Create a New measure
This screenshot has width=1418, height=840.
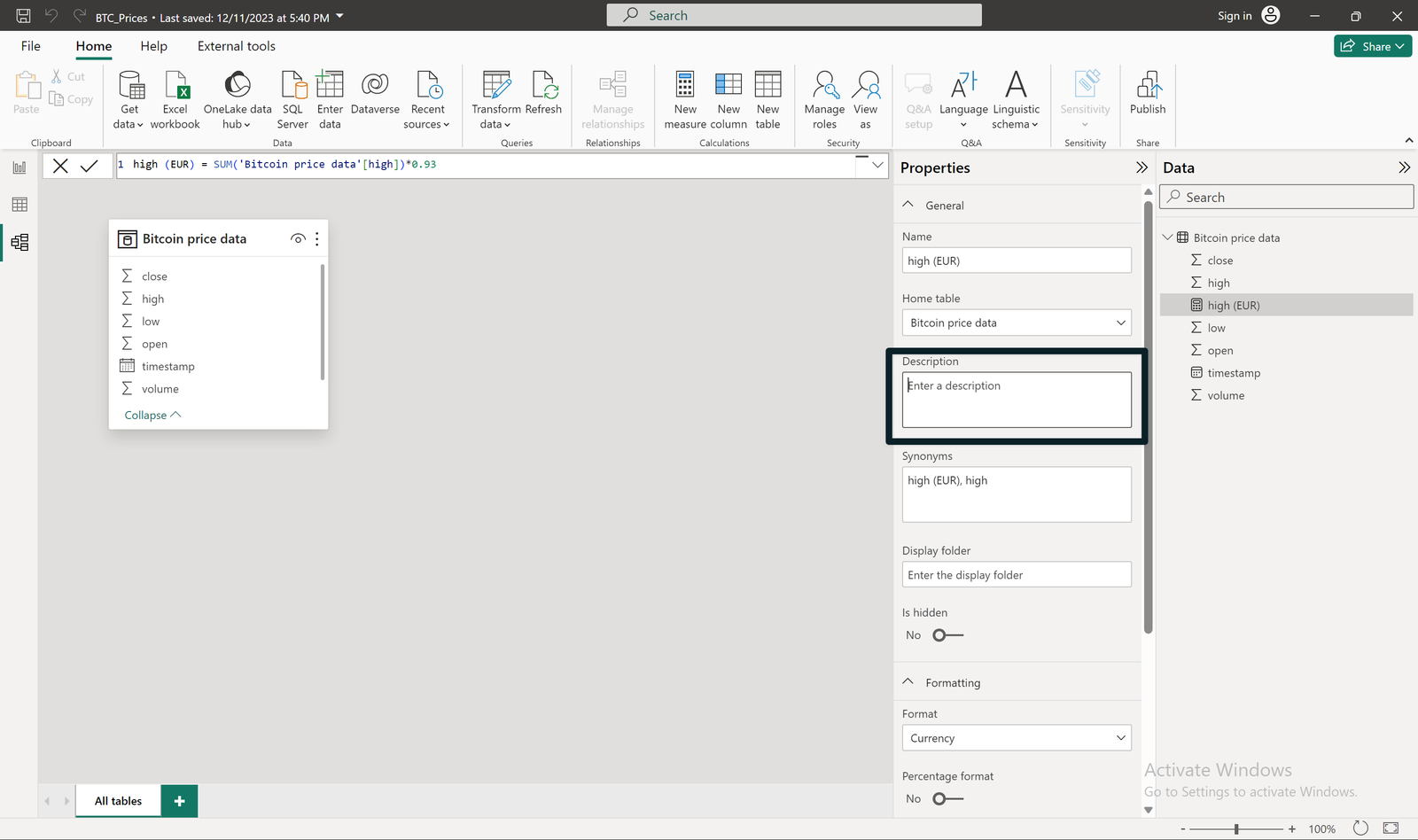(684, 97)
